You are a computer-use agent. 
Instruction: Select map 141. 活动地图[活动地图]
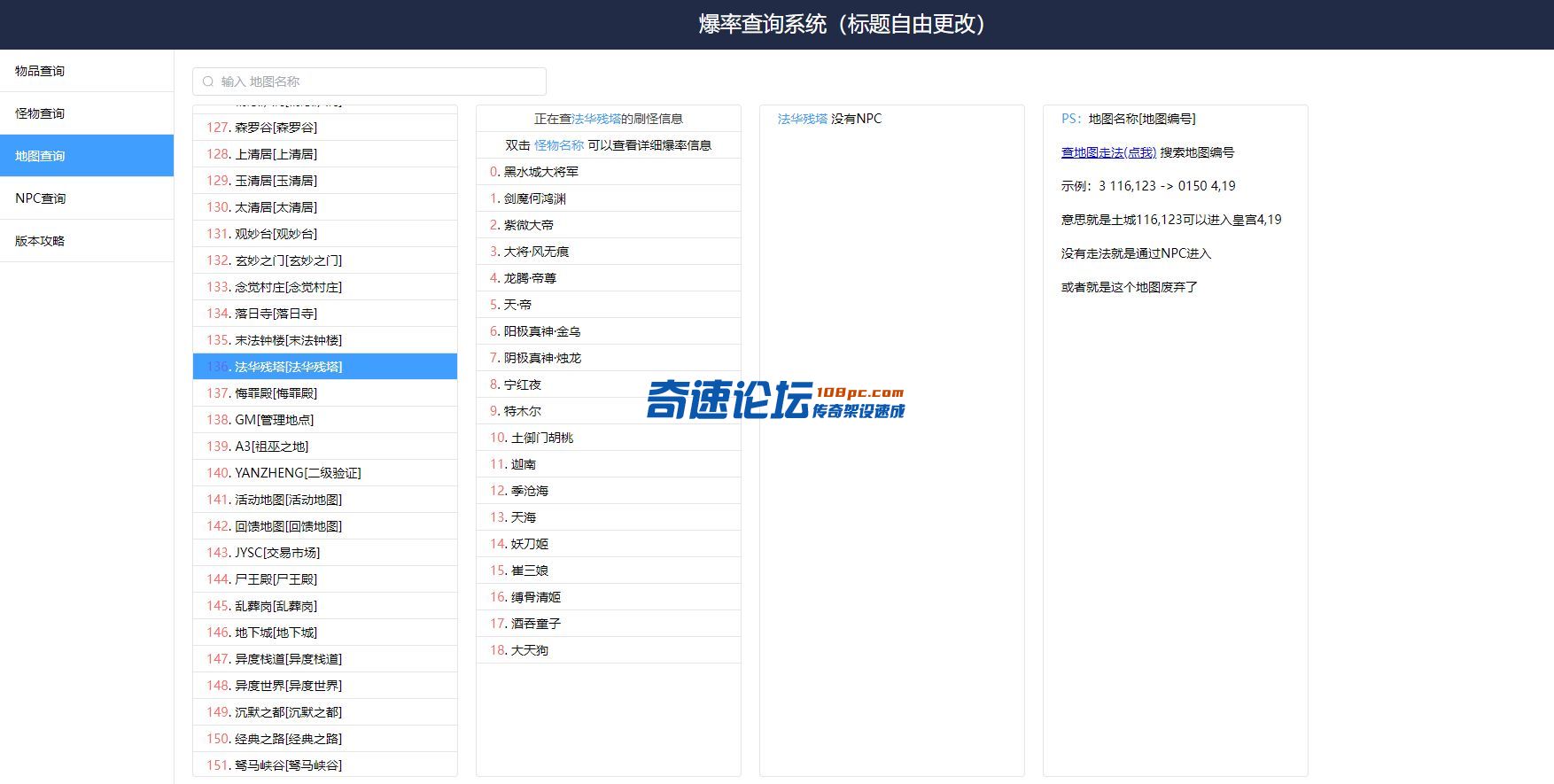tap(325, 500)
